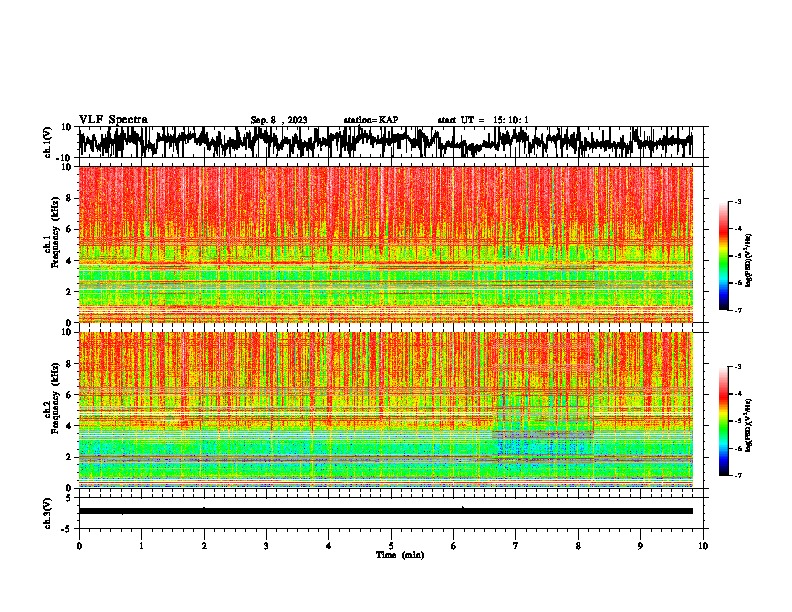Click the '2' kHz tick of ch.2 spectrogram
This screenshot has height=612, width=792.
point(70,457)
